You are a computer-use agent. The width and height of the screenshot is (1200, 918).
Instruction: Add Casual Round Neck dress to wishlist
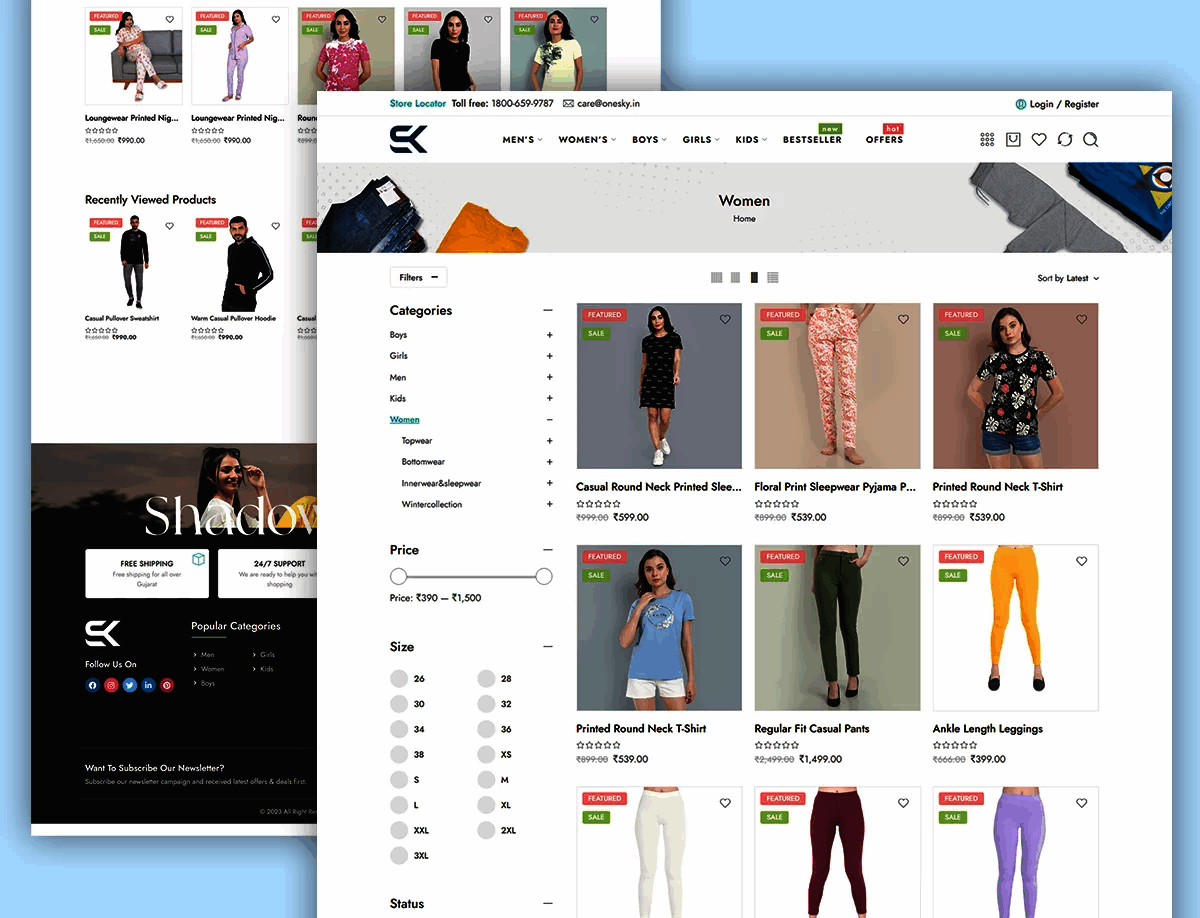pos(725,320)
